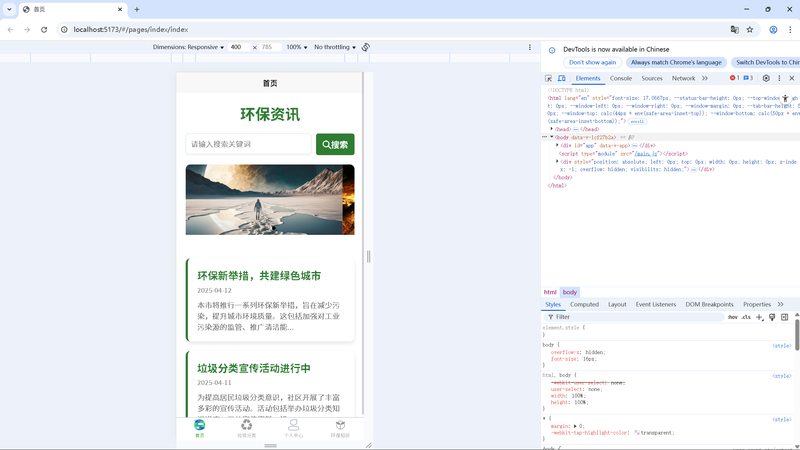Show more Styles sidebar tabs chevron

(780, 304)
